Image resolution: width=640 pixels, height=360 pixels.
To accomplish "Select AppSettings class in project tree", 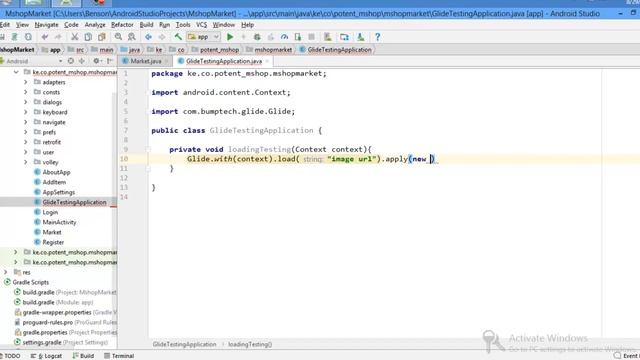I will click(59, 192).
